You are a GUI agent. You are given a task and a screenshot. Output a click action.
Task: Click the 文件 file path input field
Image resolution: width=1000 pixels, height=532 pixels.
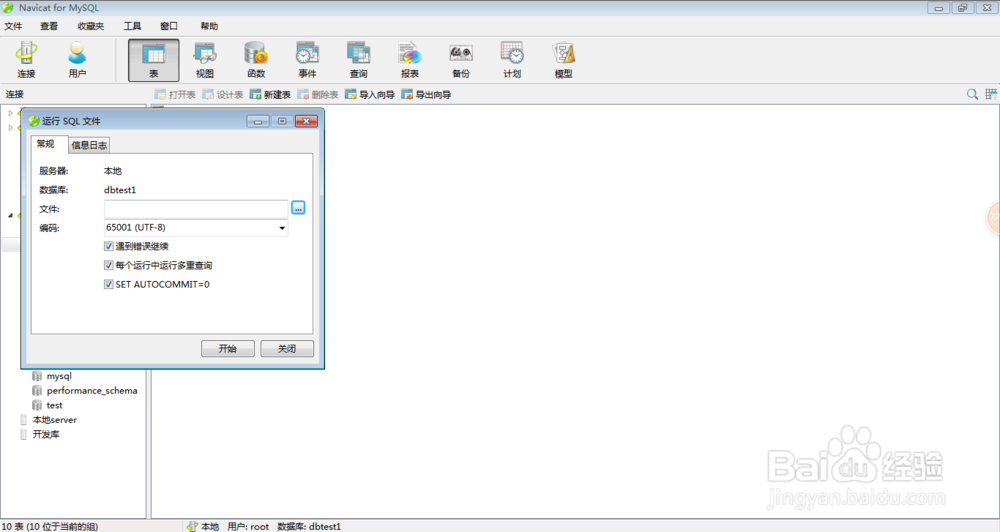point(196,209)
